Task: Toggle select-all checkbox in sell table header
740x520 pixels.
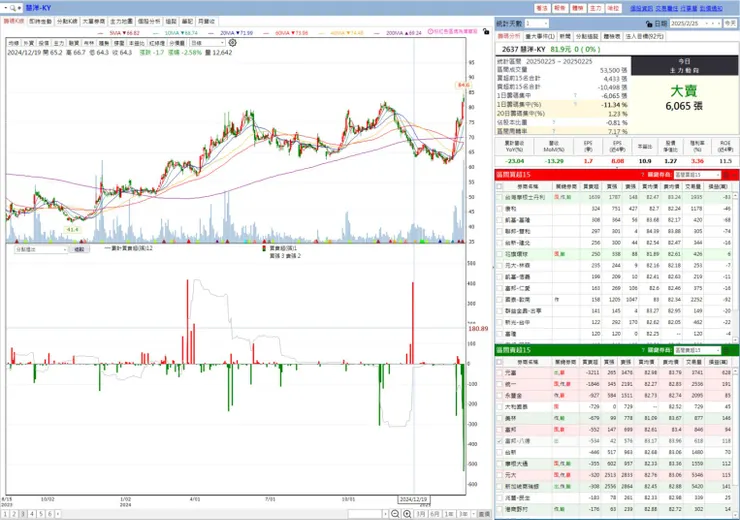Action: tap(499, 362)
